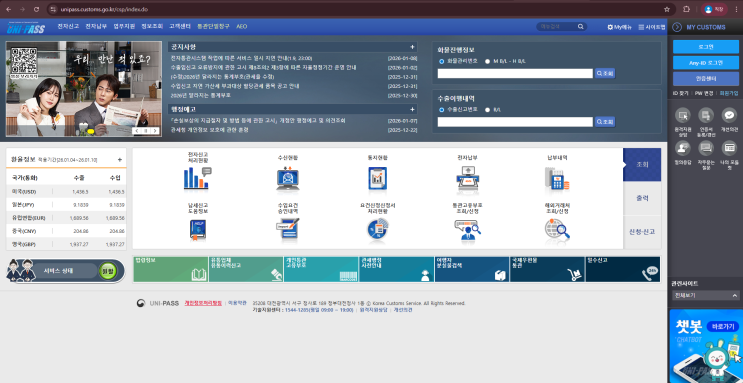This screenshot has height=383, width=743.
Task: Click the blue 로그인 button
Action: (706, 46)
